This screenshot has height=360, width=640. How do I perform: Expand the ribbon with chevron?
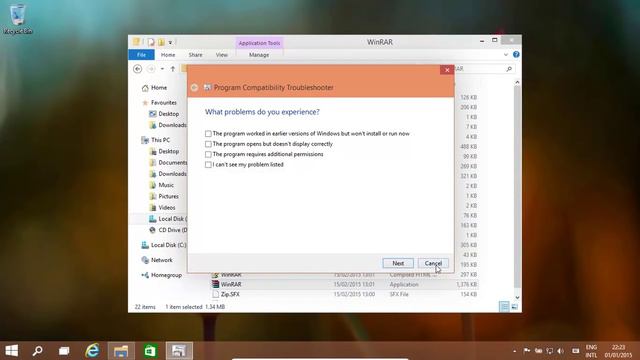coord(506,54)
